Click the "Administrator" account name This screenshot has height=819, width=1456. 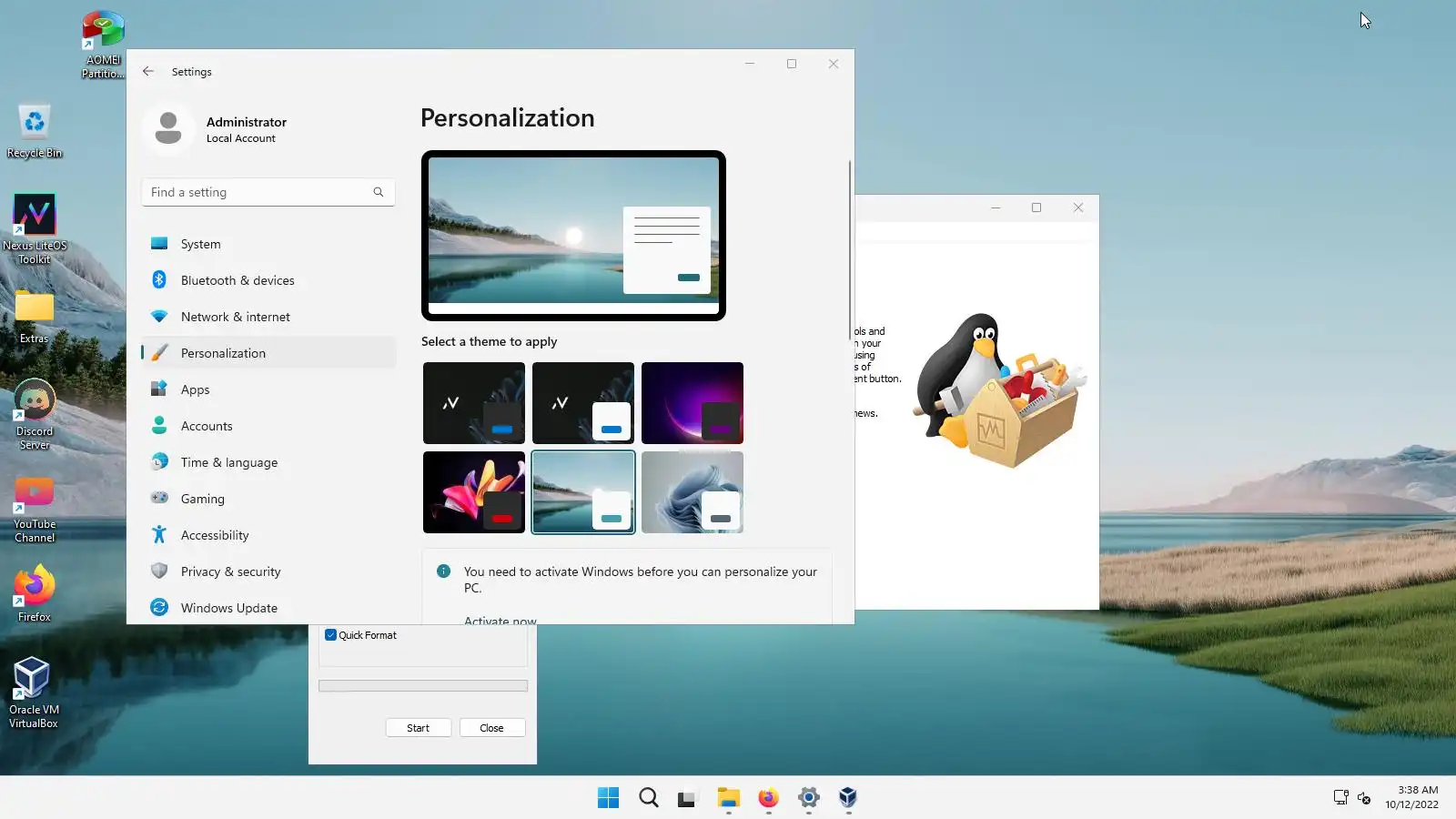247,122
